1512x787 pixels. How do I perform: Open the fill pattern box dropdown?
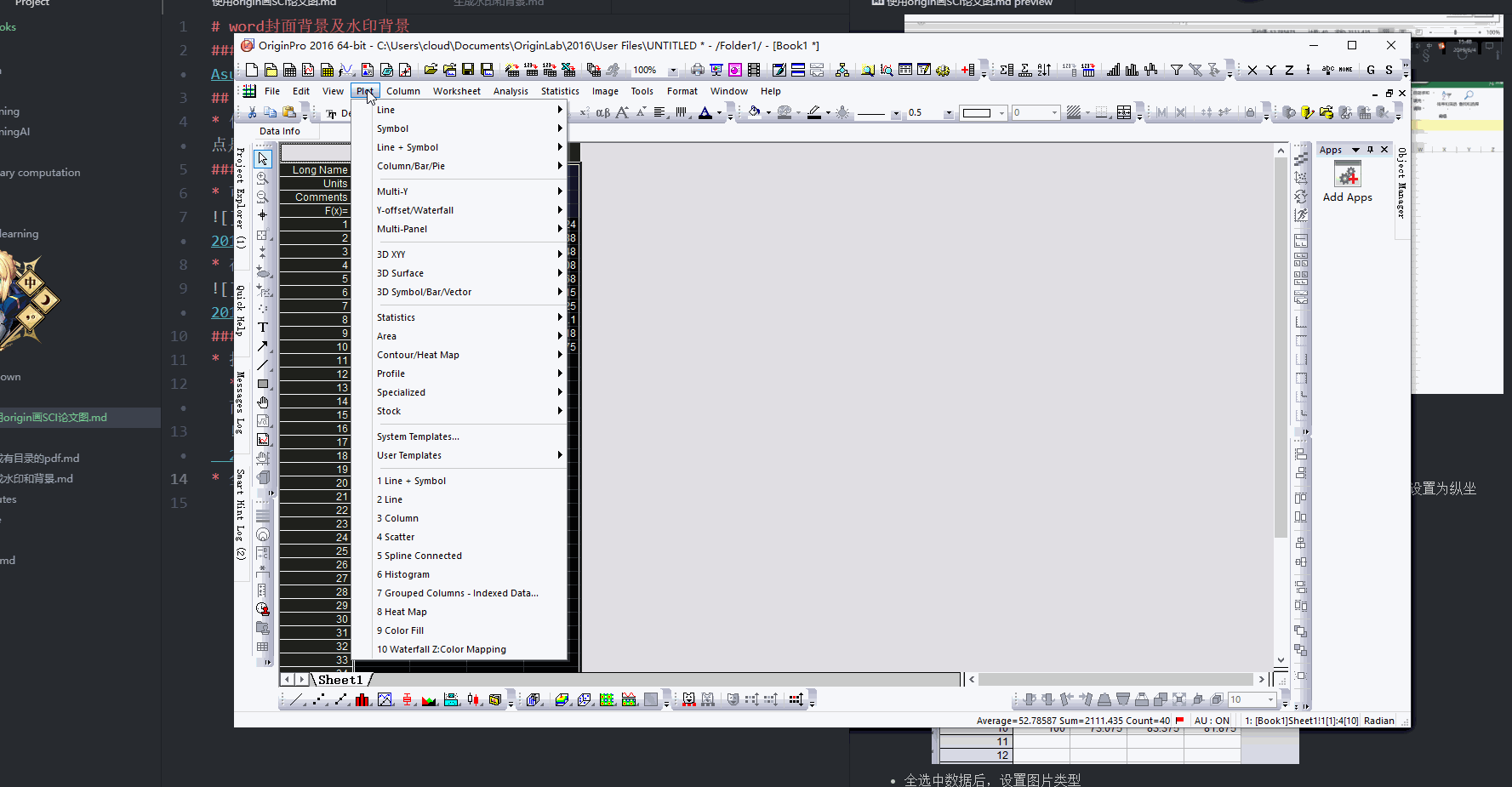[1001, 113]
